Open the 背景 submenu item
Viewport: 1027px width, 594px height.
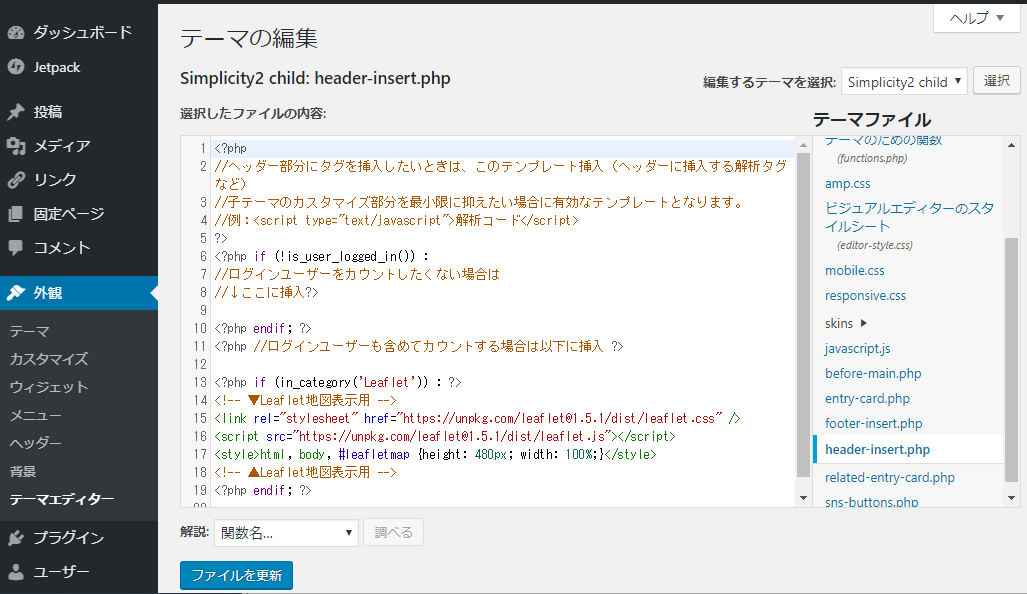(x=23, y=472)
